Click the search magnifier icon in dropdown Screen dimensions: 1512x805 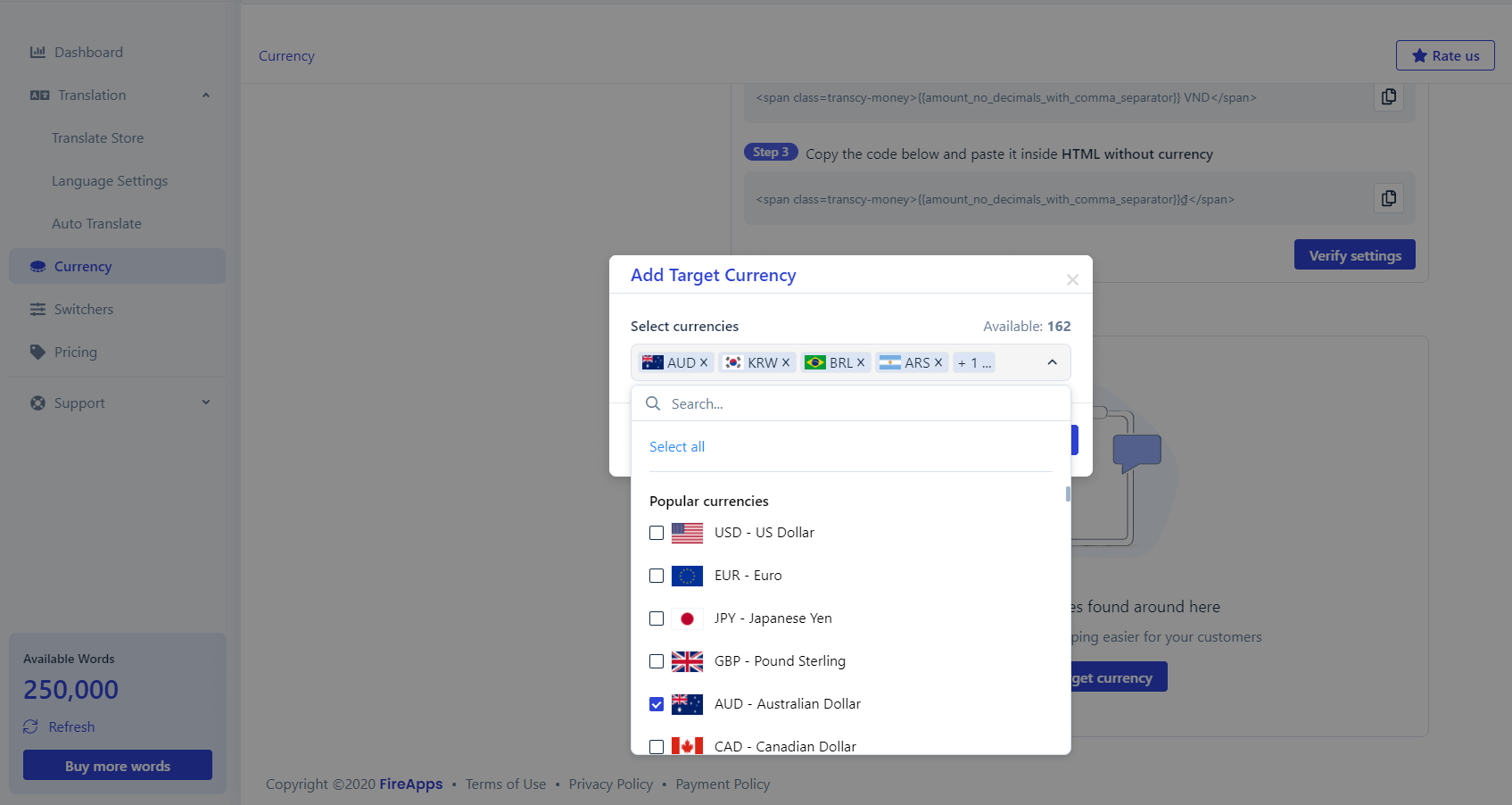point(653,403)
